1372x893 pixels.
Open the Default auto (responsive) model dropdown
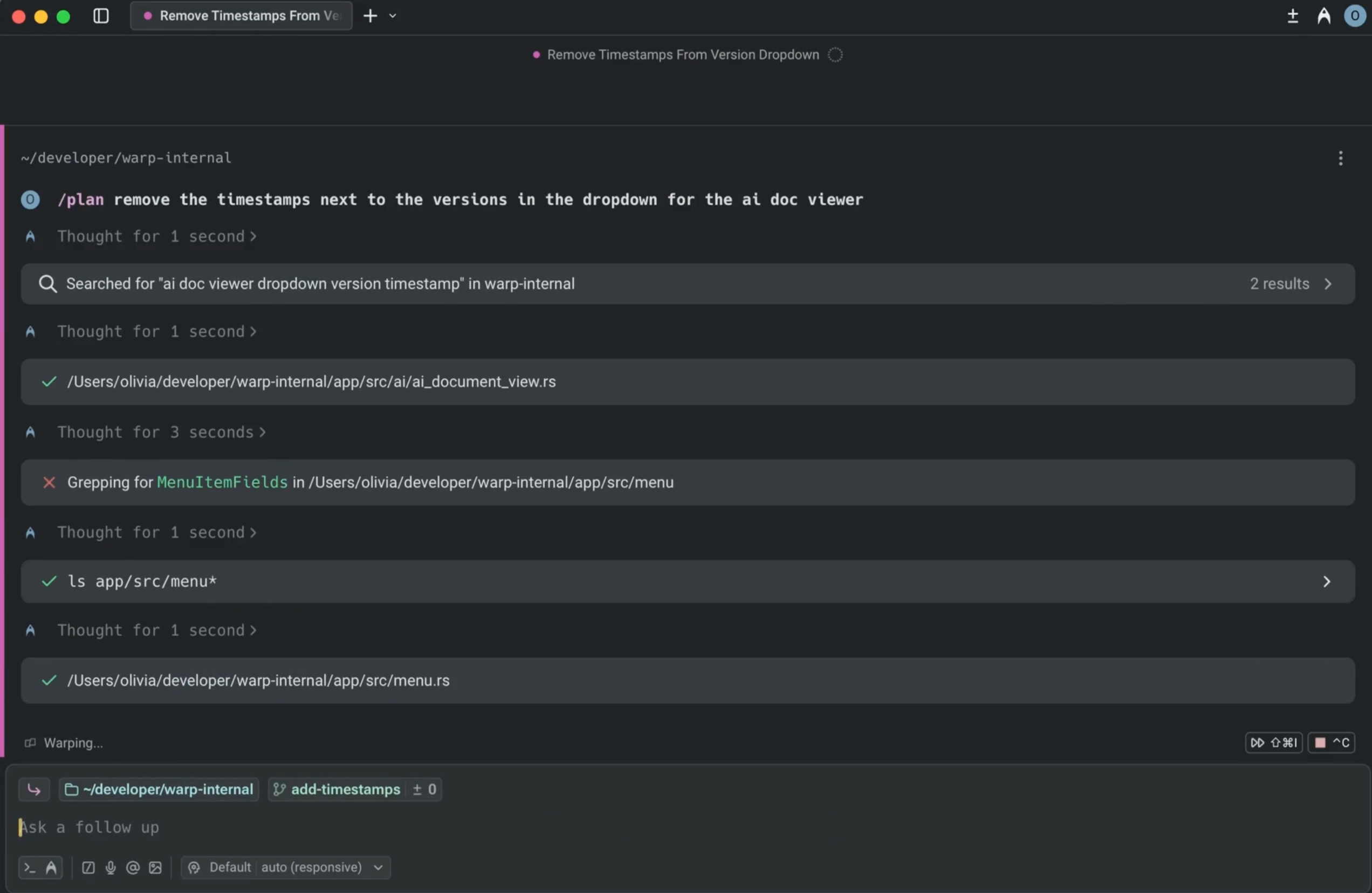point(286,868)
